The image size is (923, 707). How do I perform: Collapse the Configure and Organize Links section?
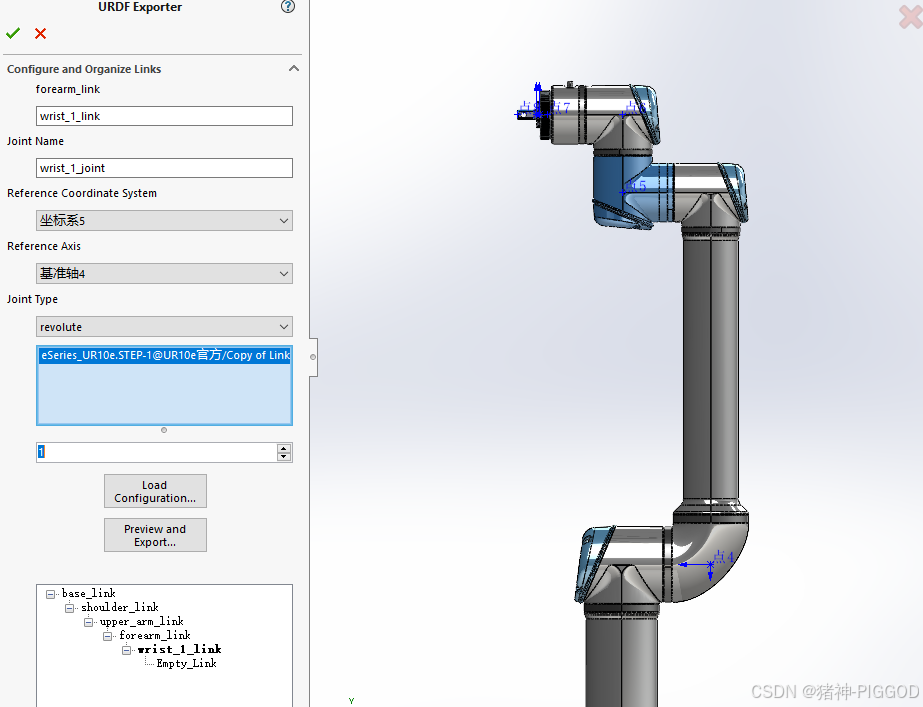pyautogui.click(x=293, y=68)
